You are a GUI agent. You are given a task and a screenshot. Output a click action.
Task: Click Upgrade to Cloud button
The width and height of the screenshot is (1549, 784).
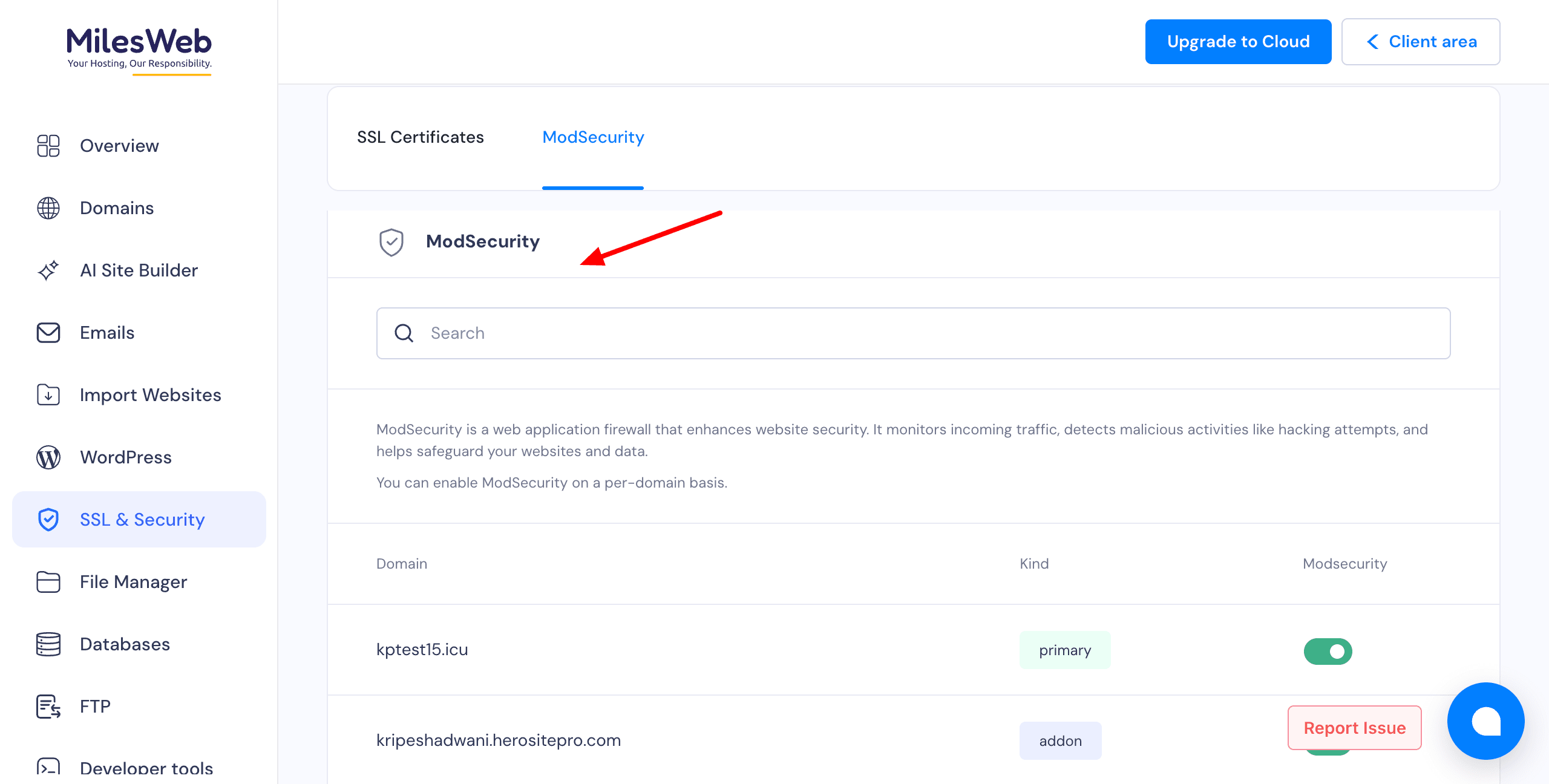tap(1238, 42)
